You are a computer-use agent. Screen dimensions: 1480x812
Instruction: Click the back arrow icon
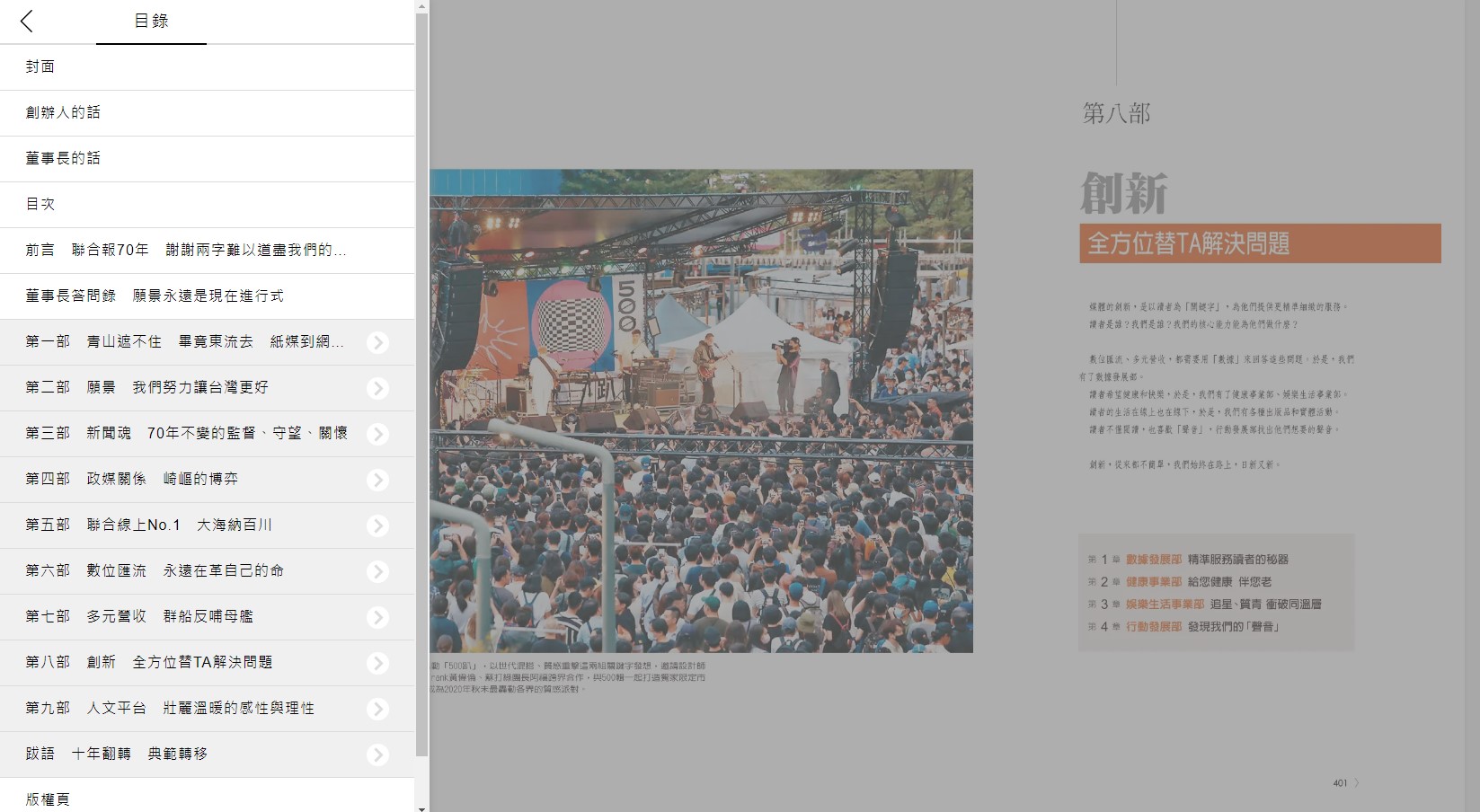click(x=27, y=22)
